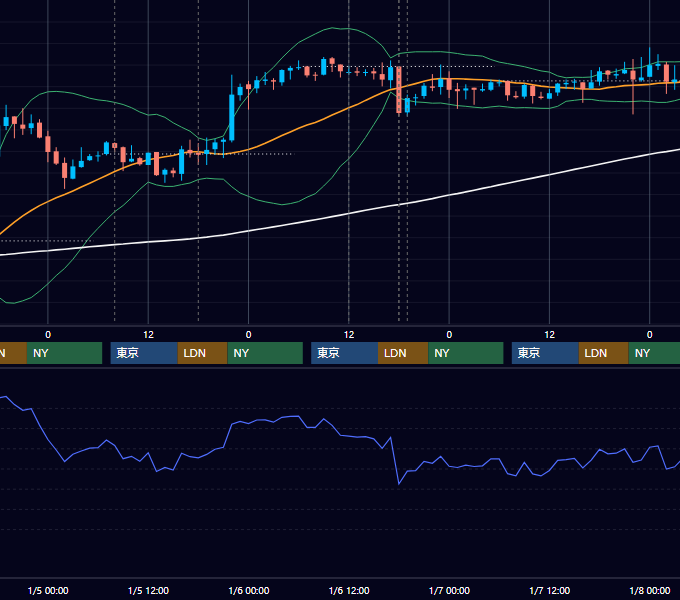Click the 東京 session block on 1/6

pyautogui.click(x=344, y=353)
